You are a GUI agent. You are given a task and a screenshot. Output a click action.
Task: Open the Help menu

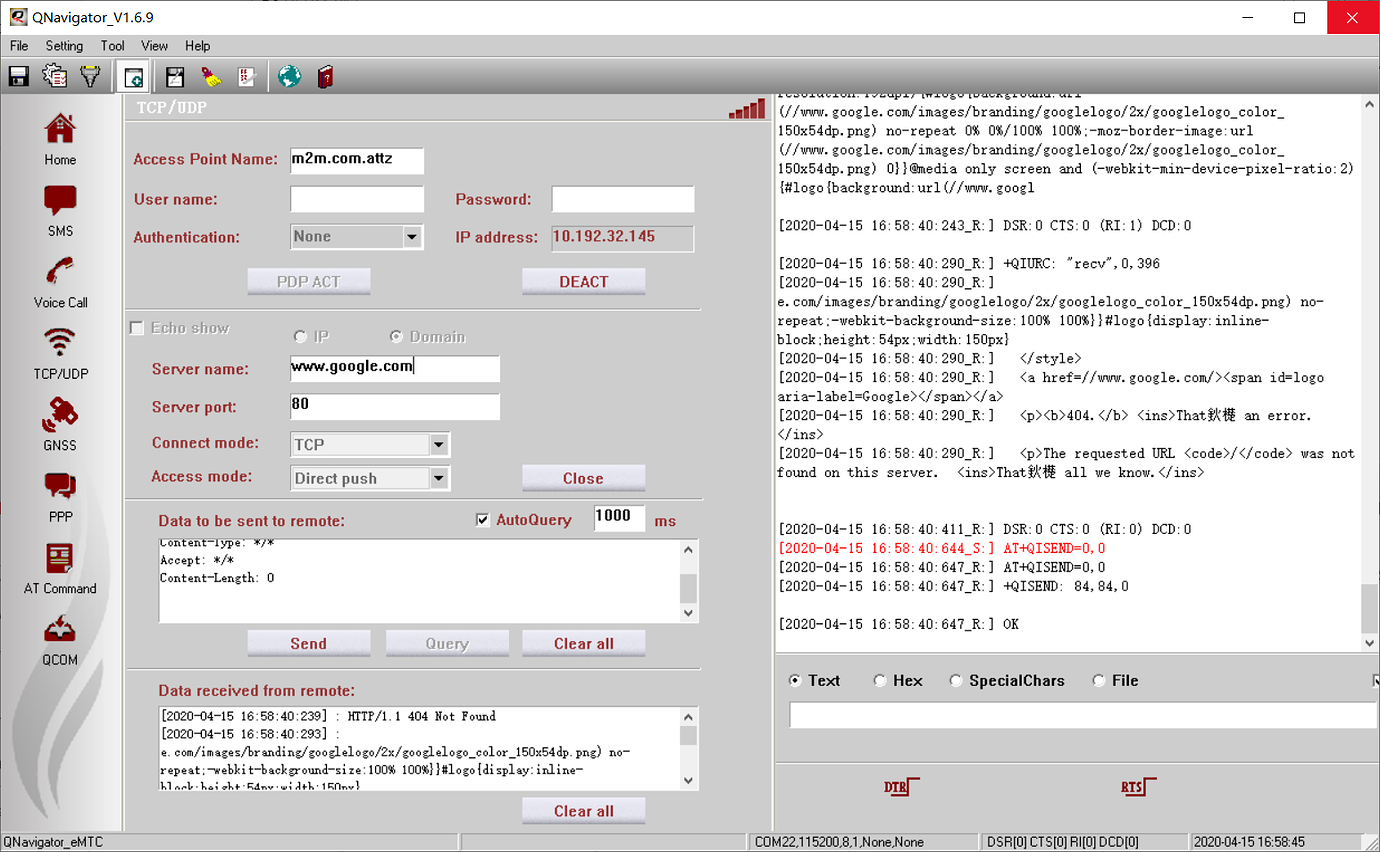pos(197,46)
